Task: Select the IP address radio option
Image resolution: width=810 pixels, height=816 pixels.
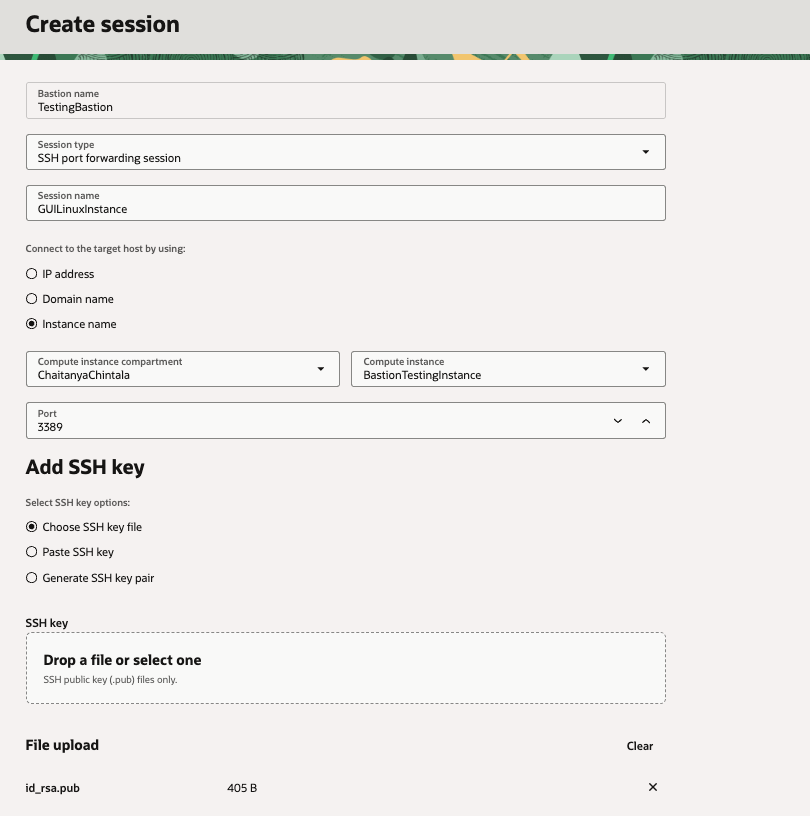Action: tap(32, 274)
